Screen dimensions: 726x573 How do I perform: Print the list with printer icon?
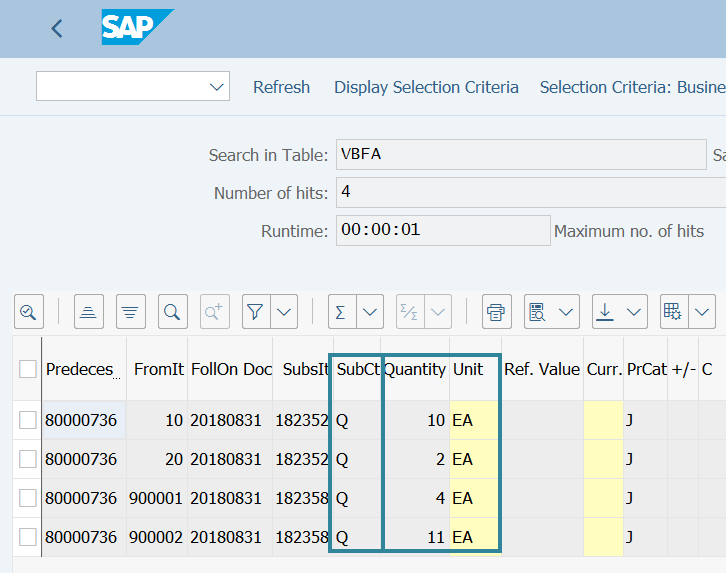pyautogui.click(x=496, y=311)
